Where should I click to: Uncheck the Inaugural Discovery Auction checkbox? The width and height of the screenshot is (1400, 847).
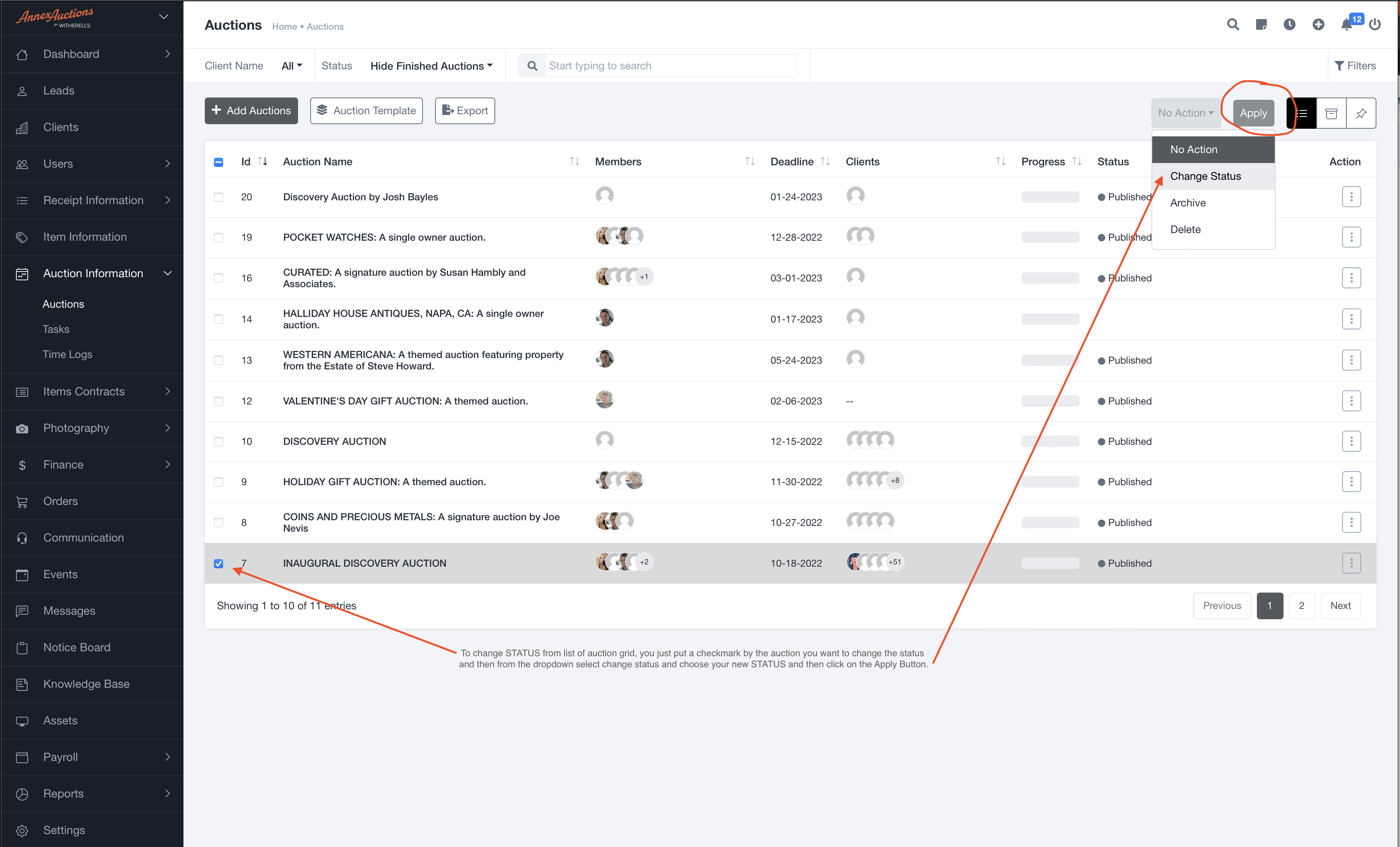[218, 563]
